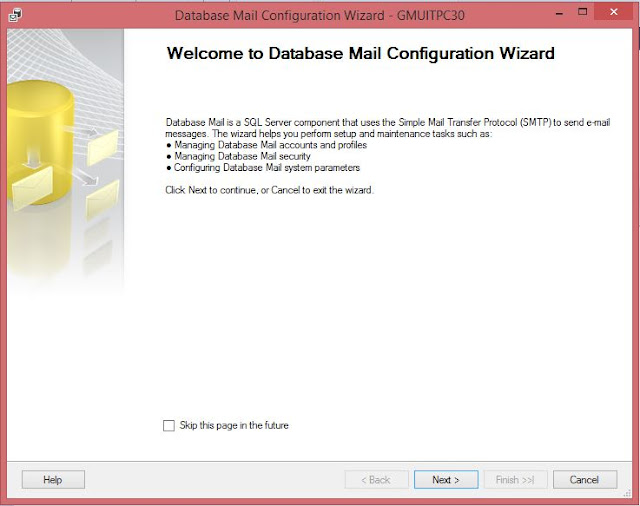Click the 'Managing Database Mail security' bullet

coord(238,156)
